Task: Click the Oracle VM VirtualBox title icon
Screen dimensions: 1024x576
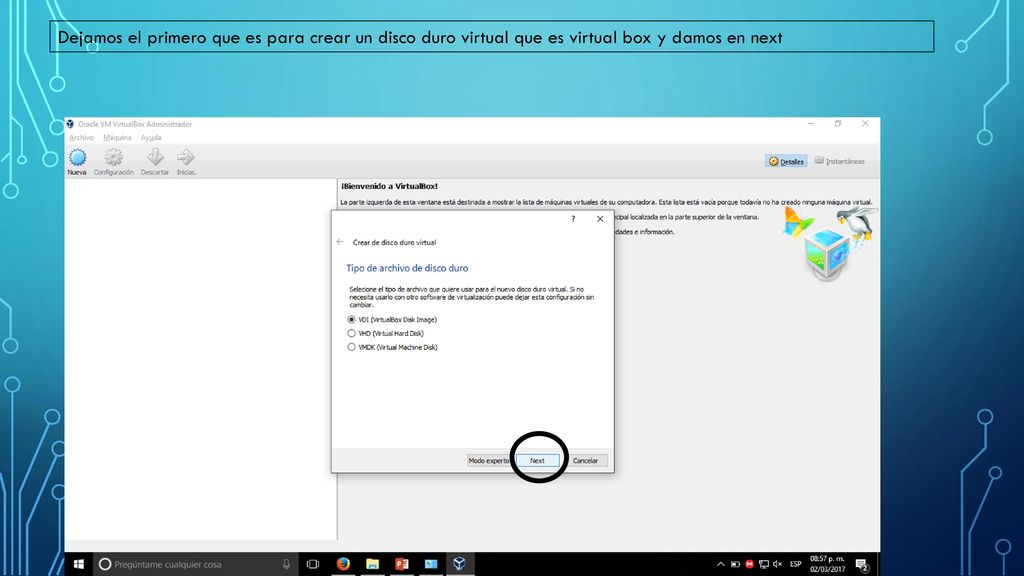Action: coord(70,124)
